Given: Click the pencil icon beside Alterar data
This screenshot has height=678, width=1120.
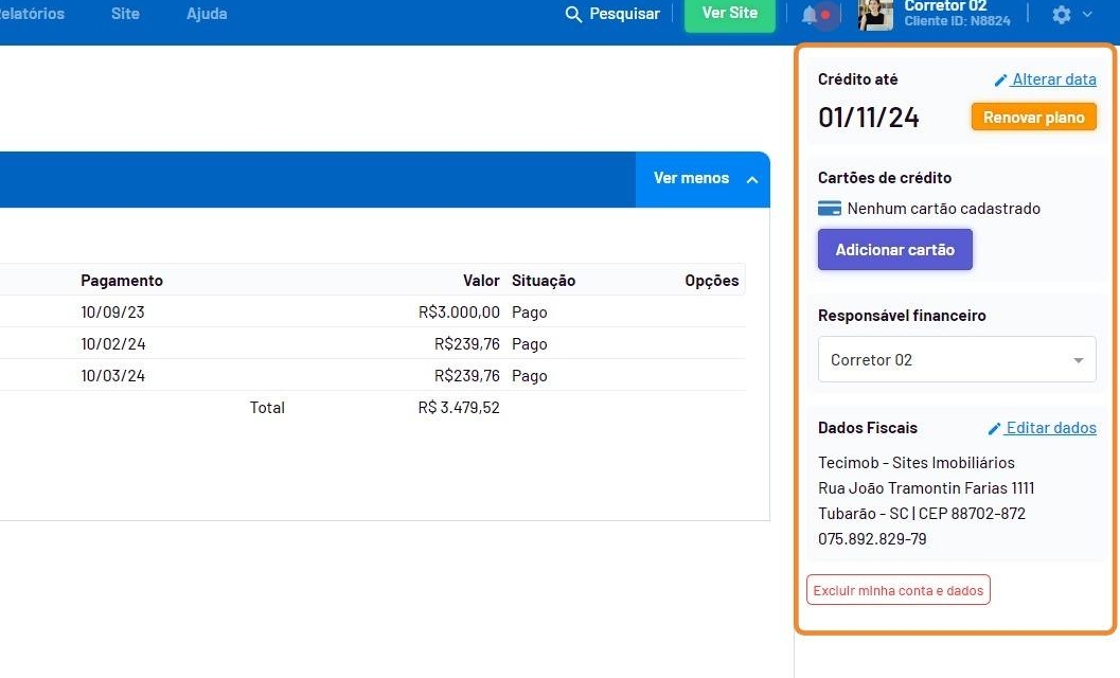Looking at the screenshot, I should pos(1000,80).
